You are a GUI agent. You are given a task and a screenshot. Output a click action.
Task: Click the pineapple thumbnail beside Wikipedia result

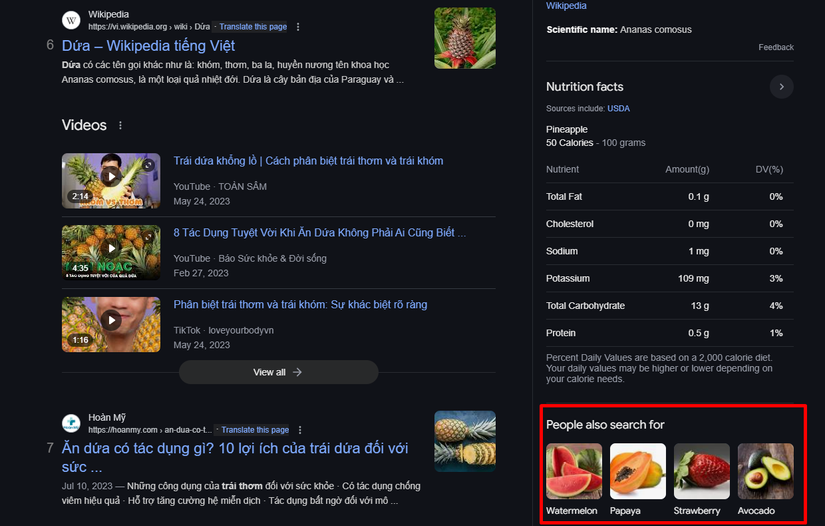coord(465,38)
